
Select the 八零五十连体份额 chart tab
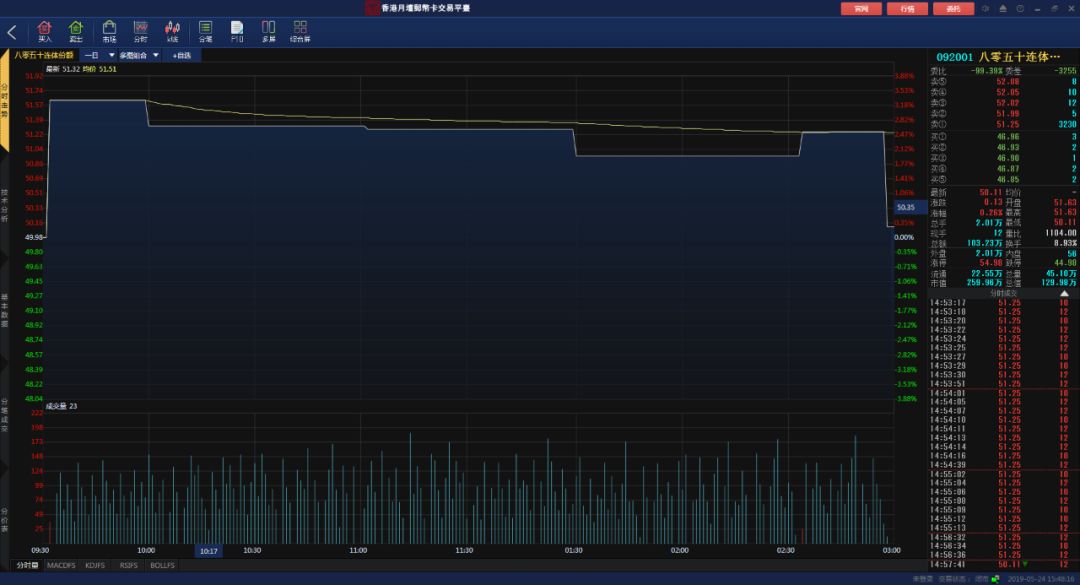click(44, 55)
